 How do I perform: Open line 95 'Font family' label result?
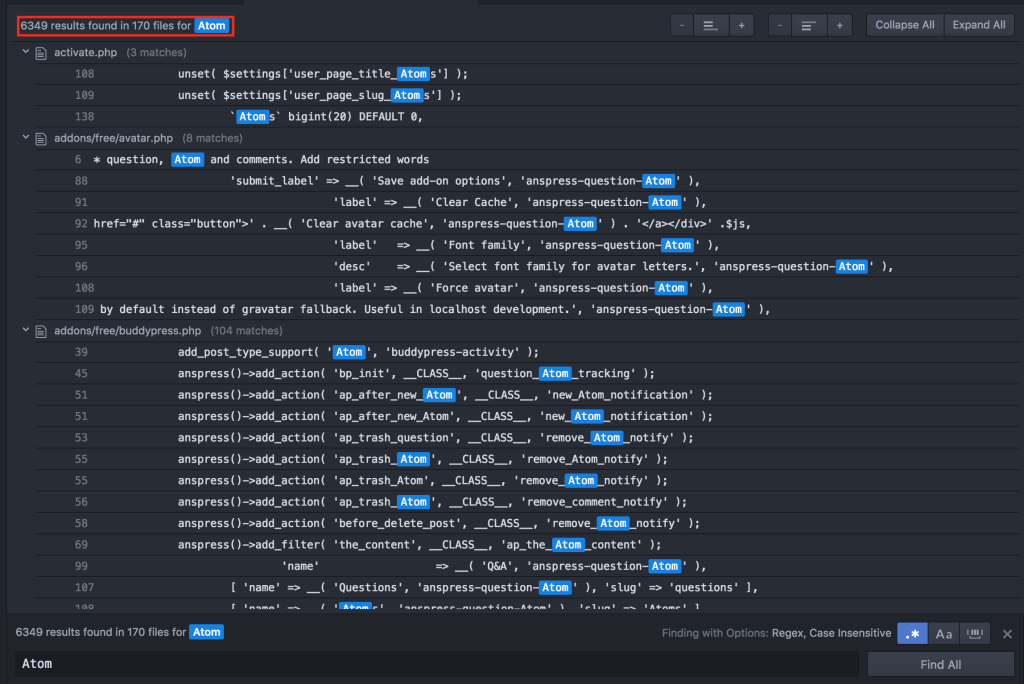tap(527, 245)
